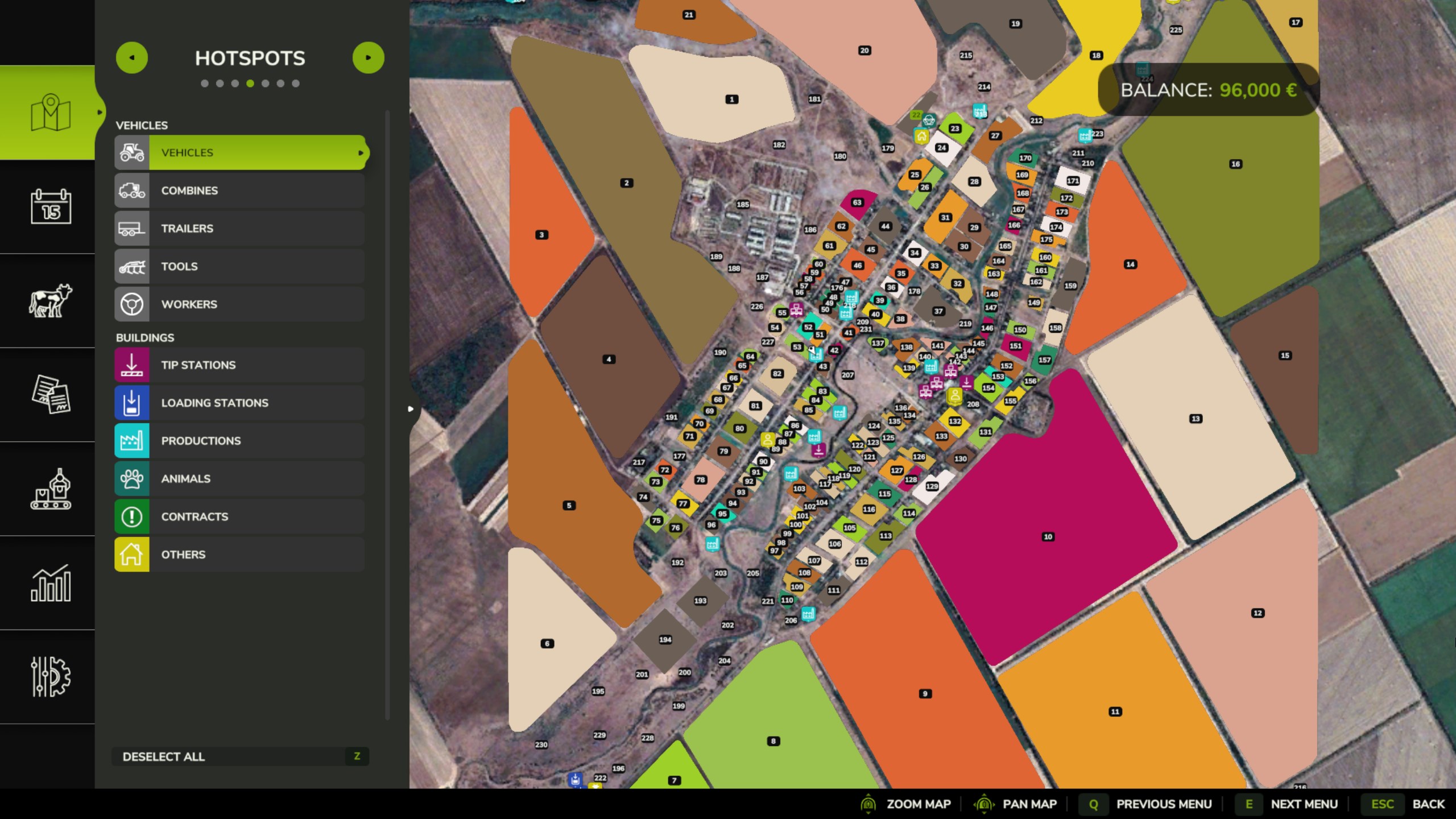Go to previous Hotspots page arrow
This screenshot has height=819, width=1456.
pos(132,57)
